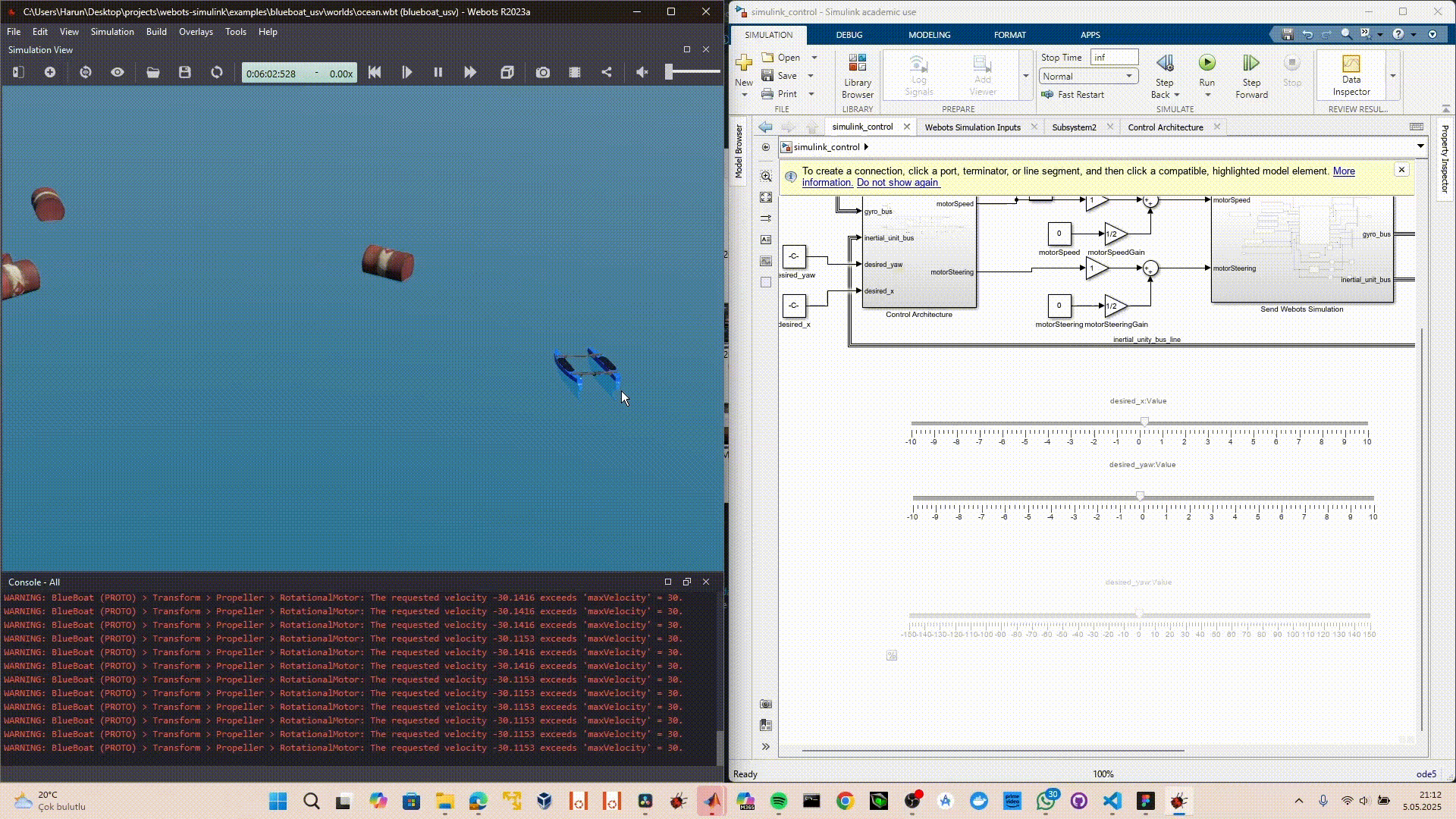Restore the initial viewpoint in Webots toolbar
This screenshot has width=1456, height=819.
[86, 72]
